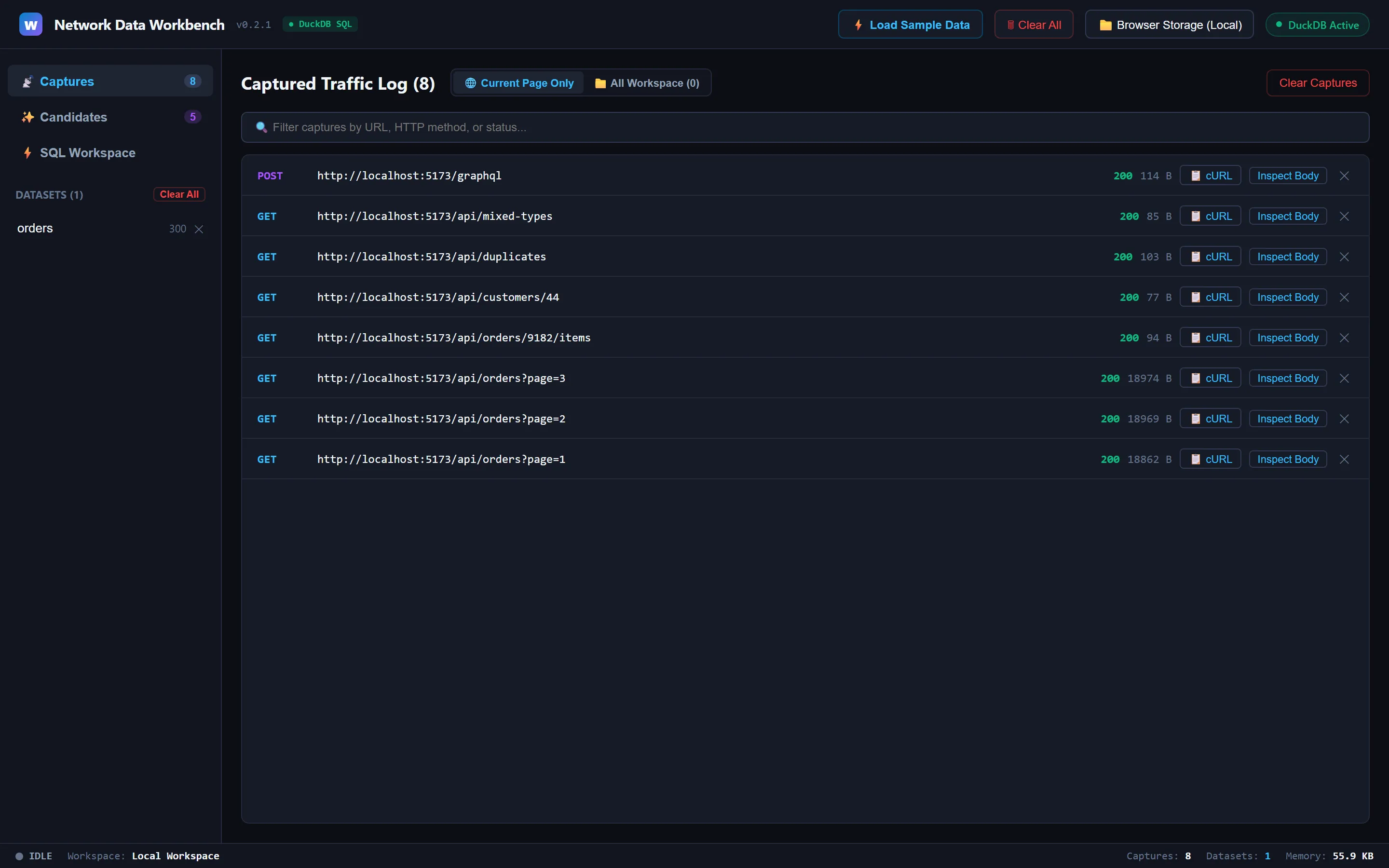Select the orders dataset

(35, 229)
